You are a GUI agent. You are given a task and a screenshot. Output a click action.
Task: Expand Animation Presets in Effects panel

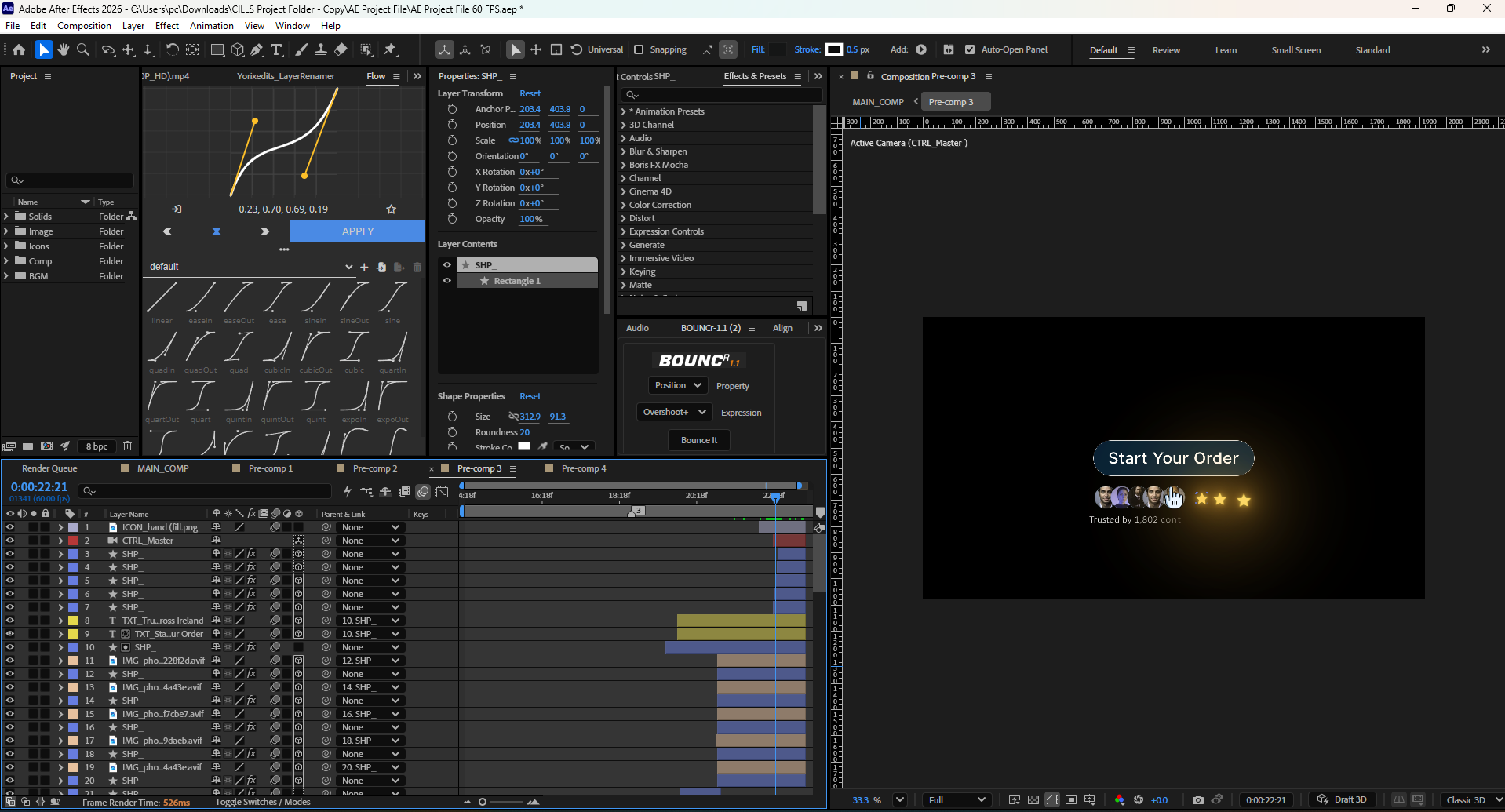[x=624, y=111]
